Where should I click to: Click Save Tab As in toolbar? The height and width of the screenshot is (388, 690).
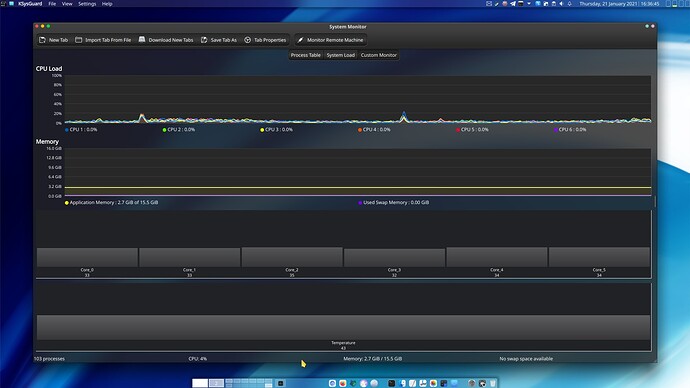[x=219, y=40]
